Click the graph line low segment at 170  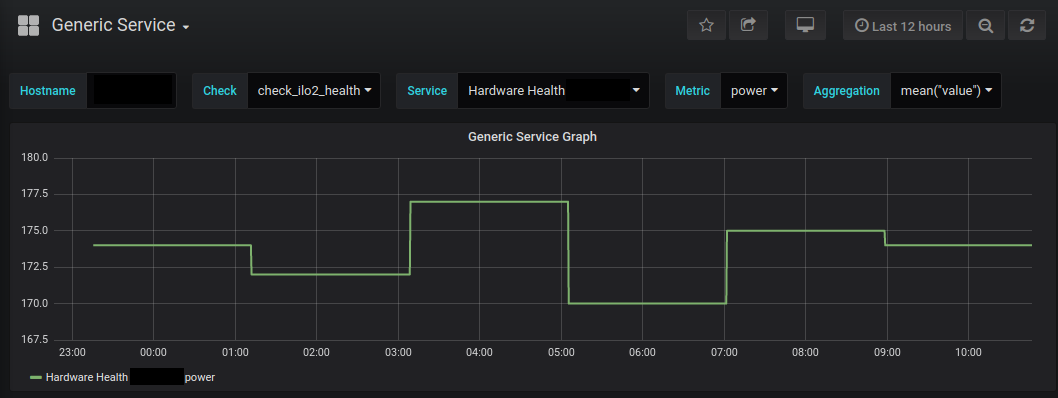648,304
